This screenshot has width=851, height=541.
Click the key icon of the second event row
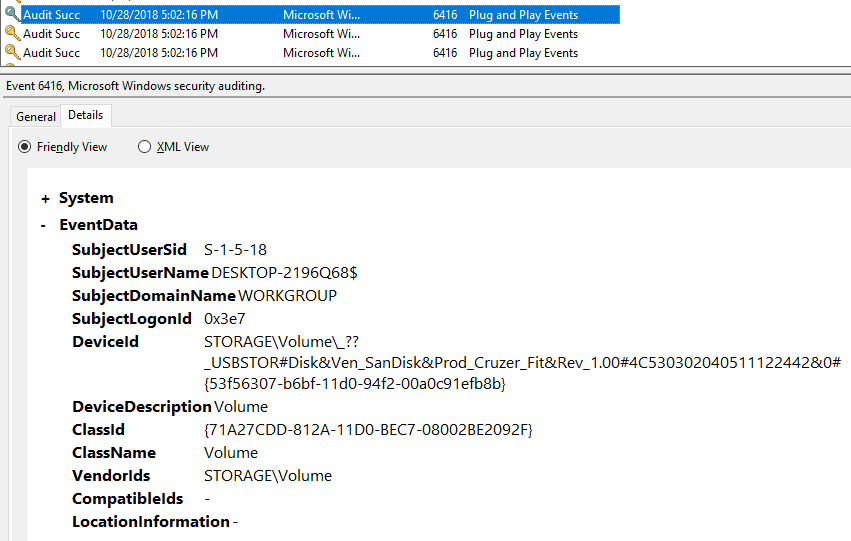click(12, 34)
